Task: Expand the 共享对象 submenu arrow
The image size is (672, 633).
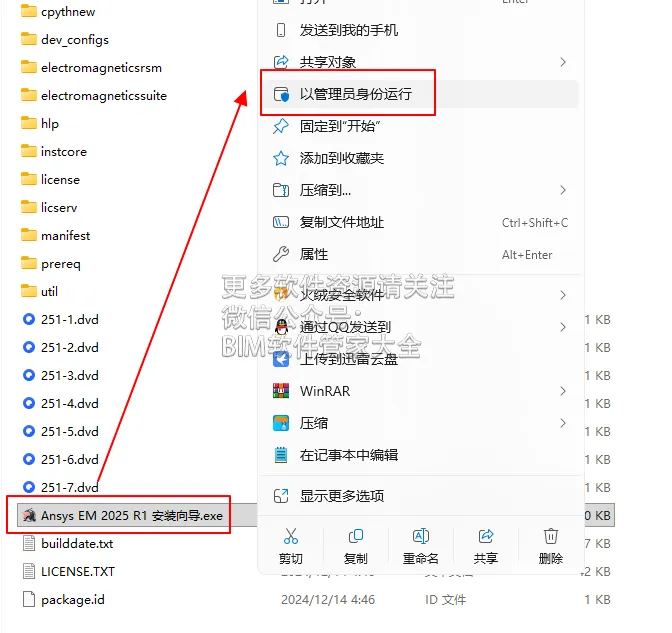Action: coord(563,62)
